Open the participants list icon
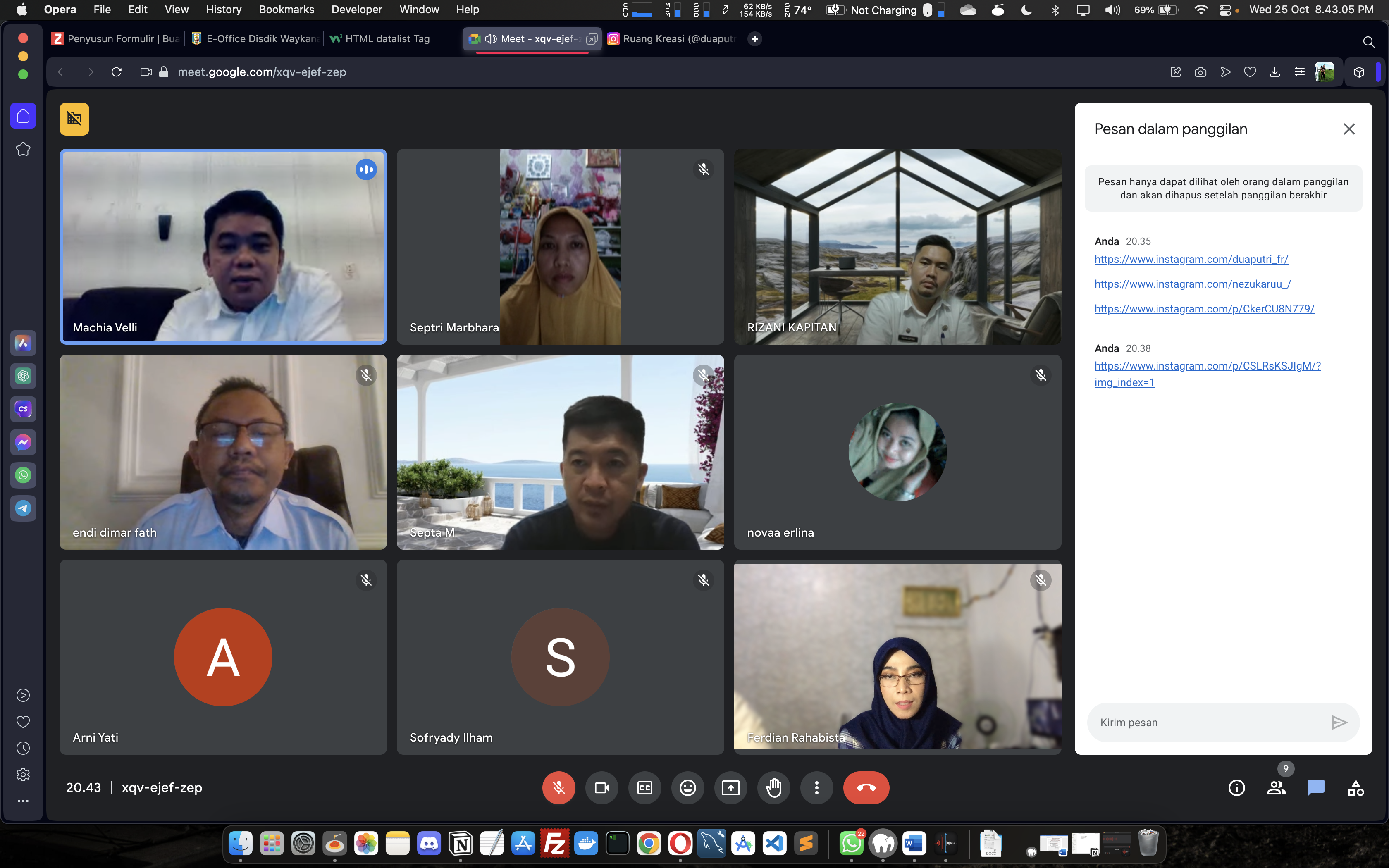Image resolution: width=1389 pixels, height=868 pixels. point(1276,788)
